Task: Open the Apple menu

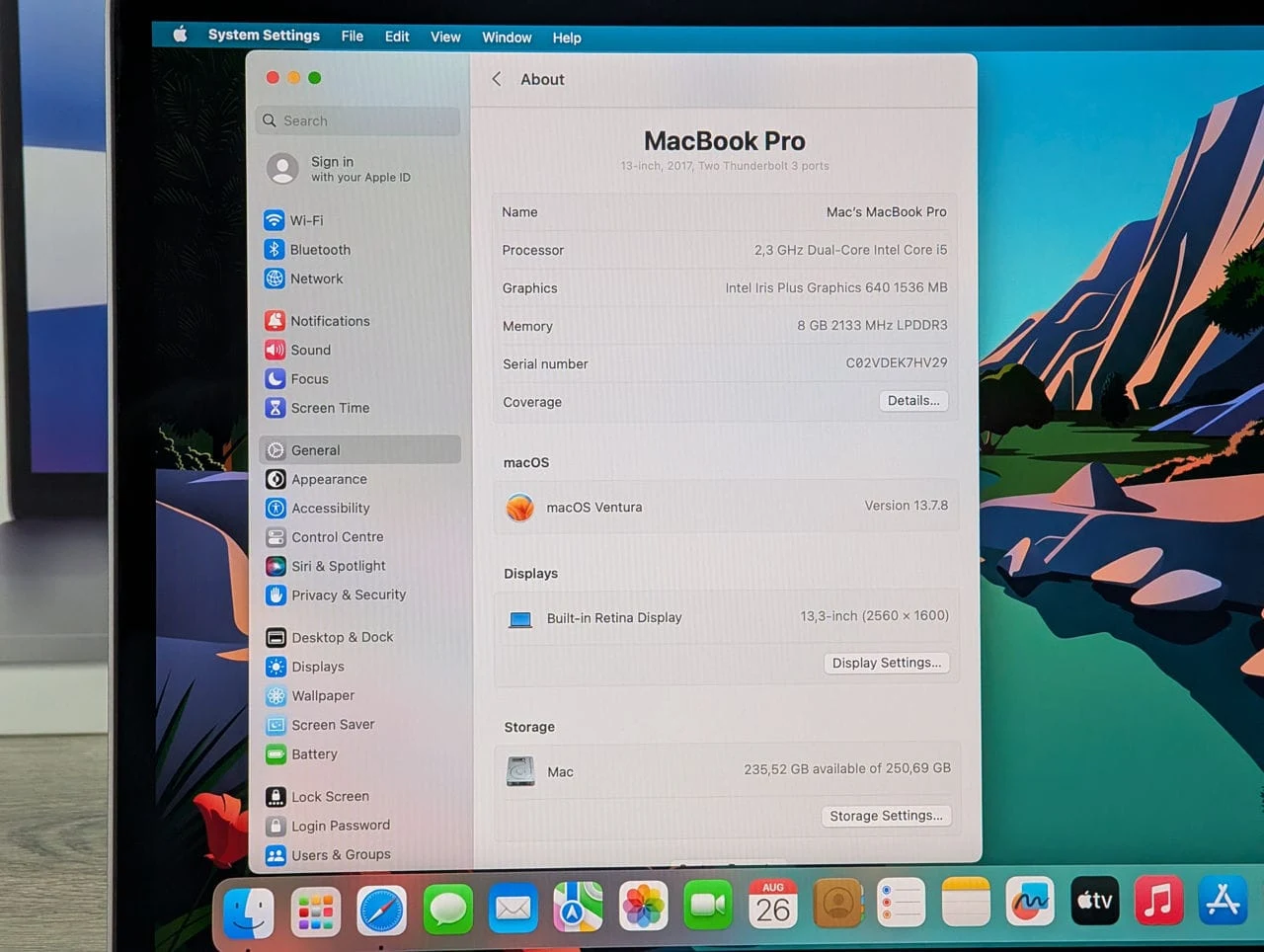Action: click(180, 35)
